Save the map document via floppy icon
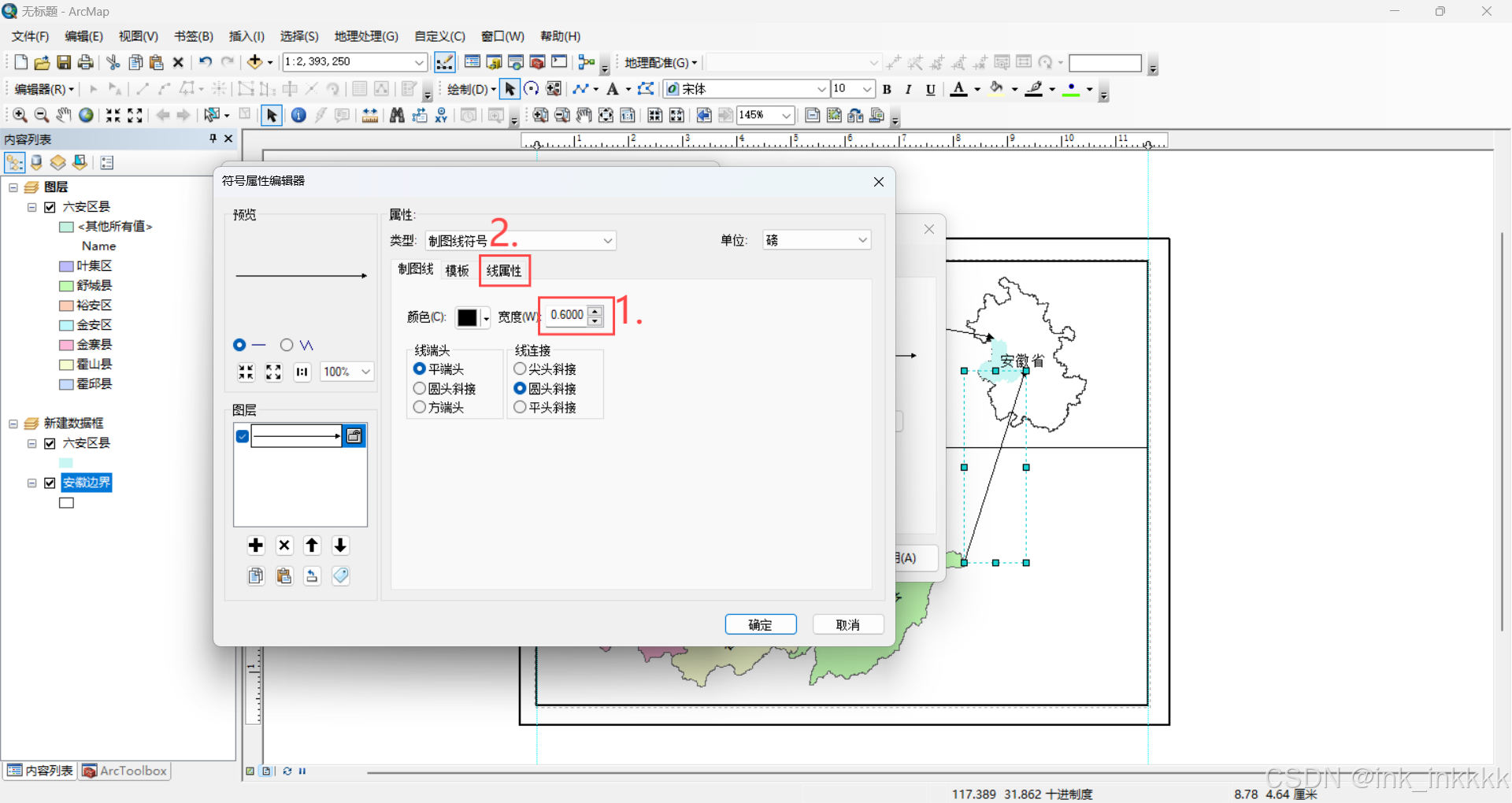Image resolution: width=1512 pixels, height=803 pixels. pos(64,62)
